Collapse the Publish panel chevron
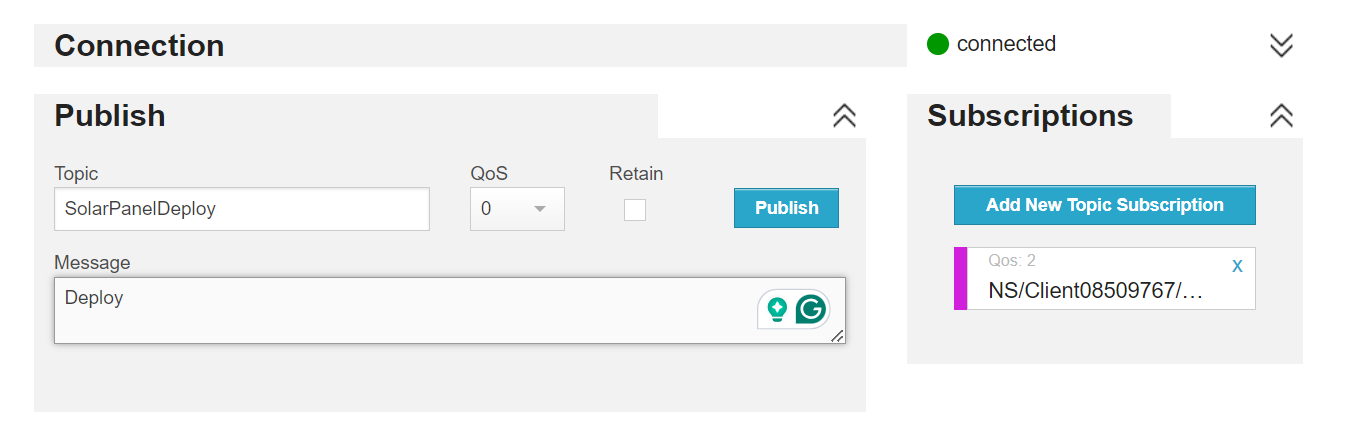Image resolution: width=1360 pixels, height=426 pixels. (844, 116)
